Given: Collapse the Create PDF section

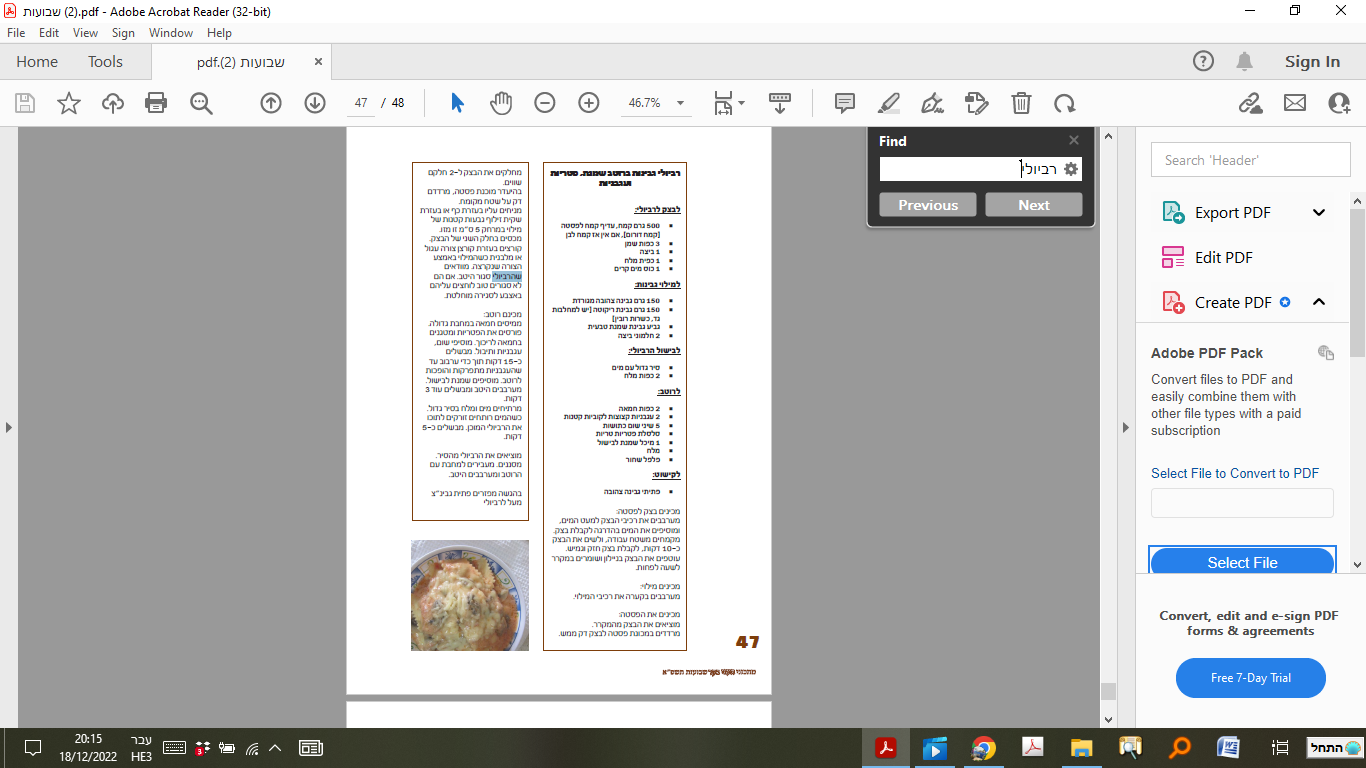Looking at the screenshot, I should pos(1318,302).
